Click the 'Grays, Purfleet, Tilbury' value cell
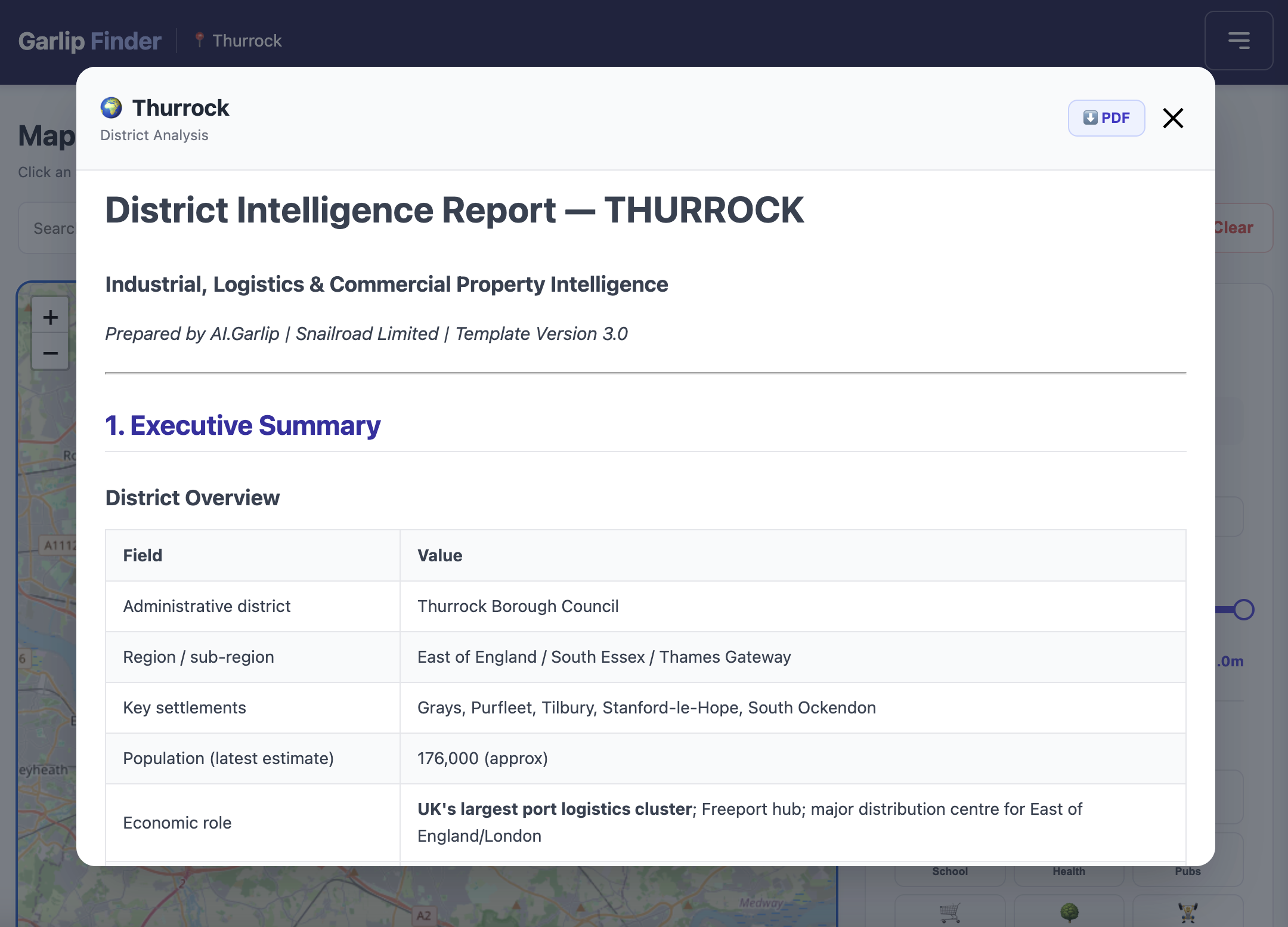Screen dimensions: 1288x927 click(x=792, y=707)
